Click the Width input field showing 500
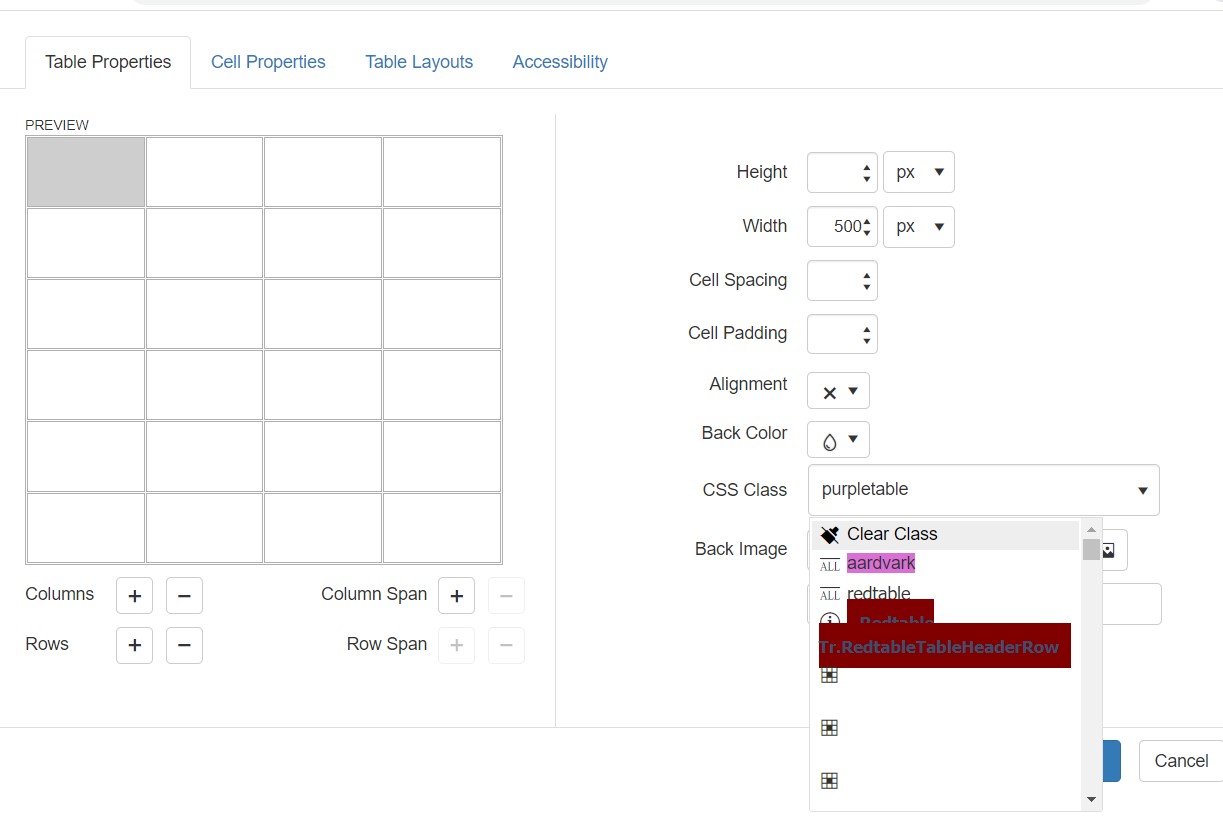This screenshot has width=1223, height=825. pos(834,226)
